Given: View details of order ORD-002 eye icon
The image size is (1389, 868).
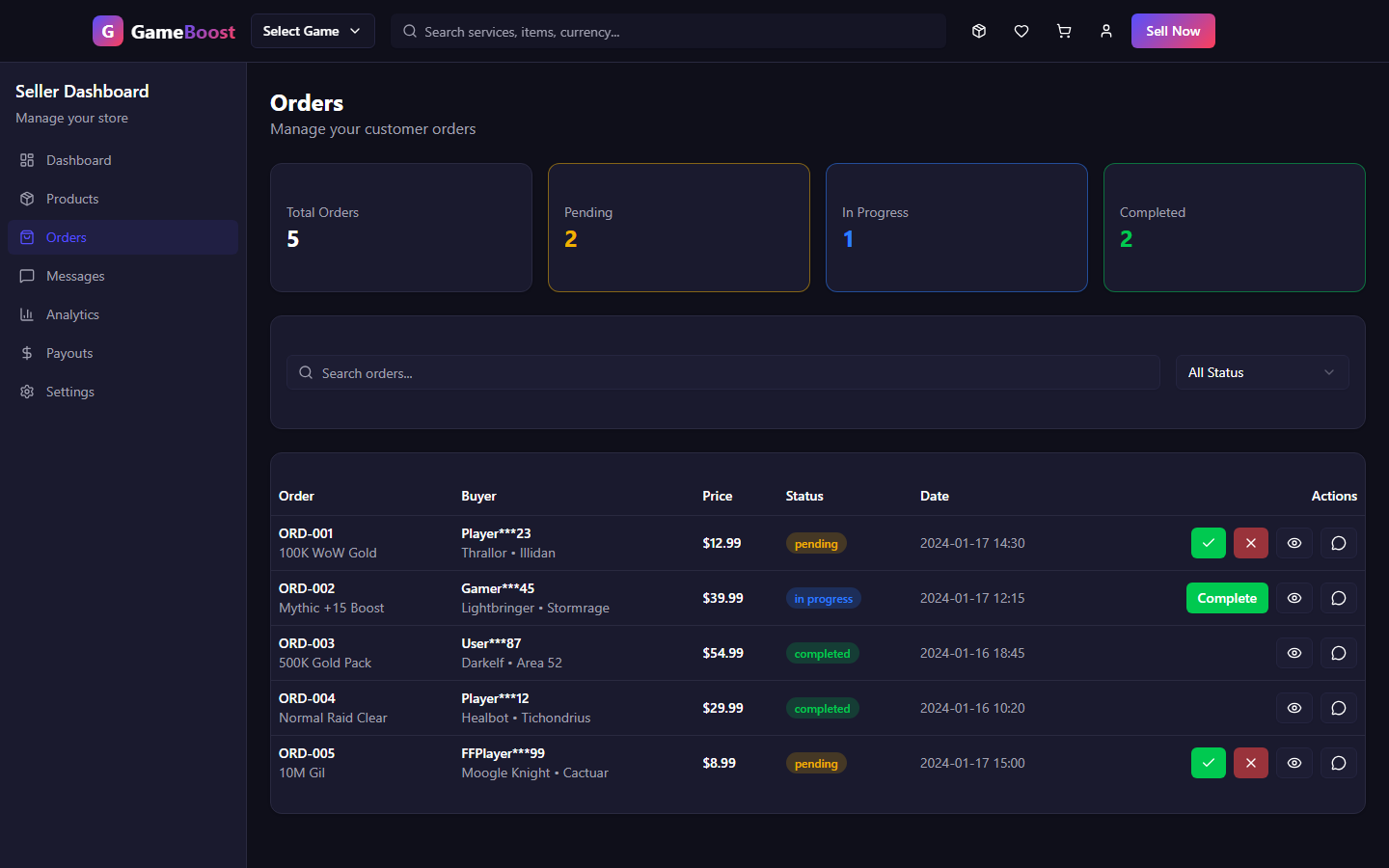Looking at the screenshot, I should click(1294, 598).
